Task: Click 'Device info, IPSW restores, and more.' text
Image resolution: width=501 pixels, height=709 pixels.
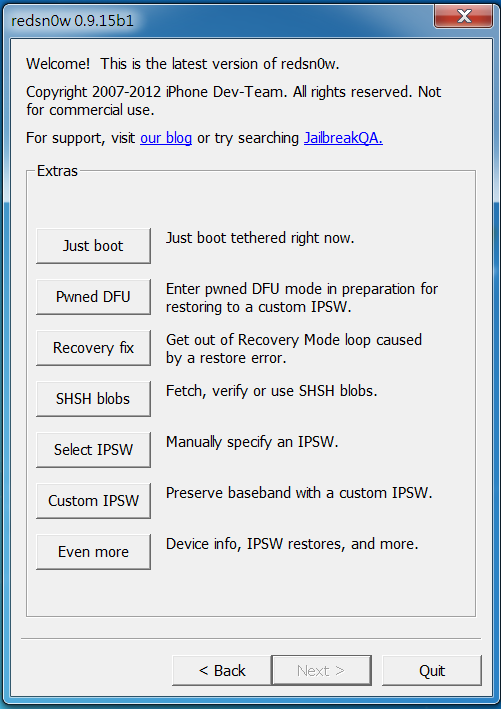Action: tap(292, 544)
